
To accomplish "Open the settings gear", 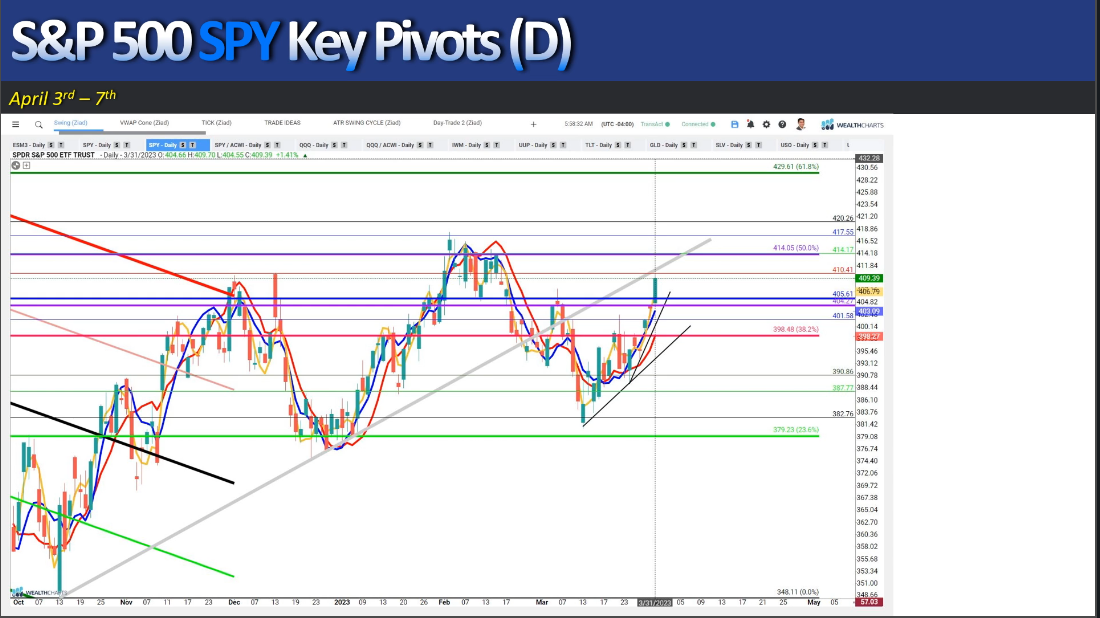I will [766, 124].
